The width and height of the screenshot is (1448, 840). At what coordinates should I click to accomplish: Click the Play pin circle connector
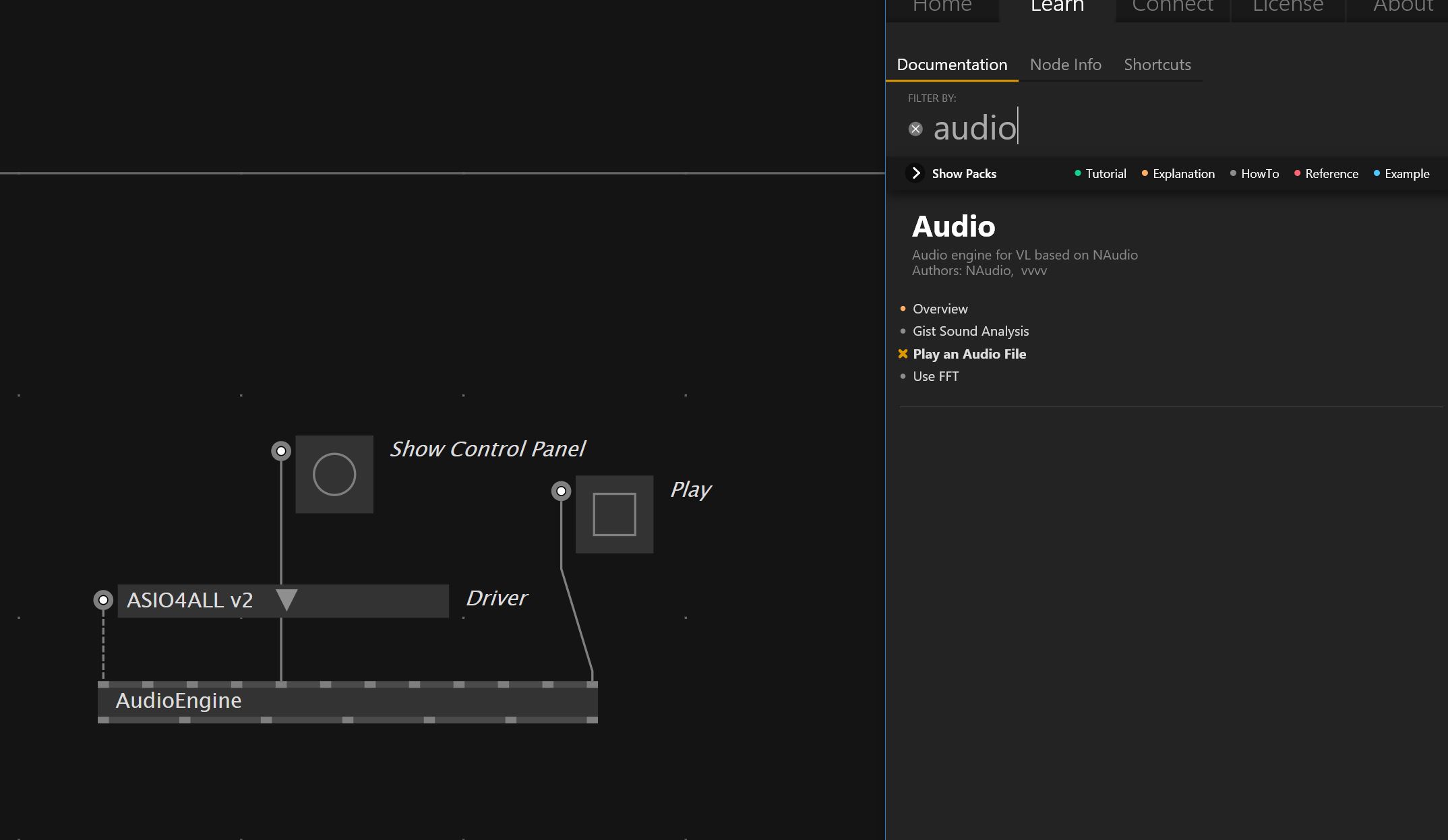561,491
